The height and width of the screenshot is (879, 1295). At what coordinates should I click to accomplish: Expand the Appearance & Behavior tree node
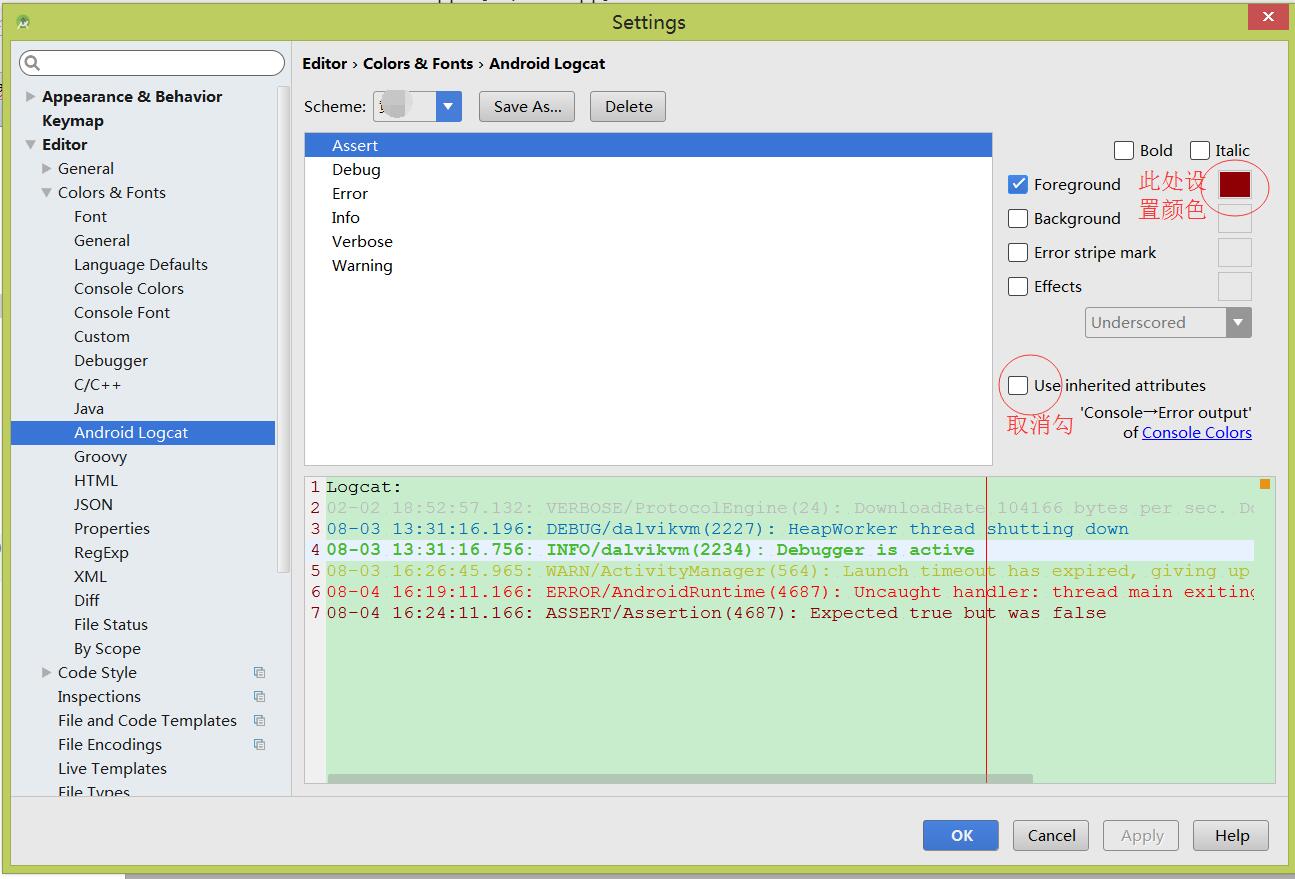tap(31, 97)
